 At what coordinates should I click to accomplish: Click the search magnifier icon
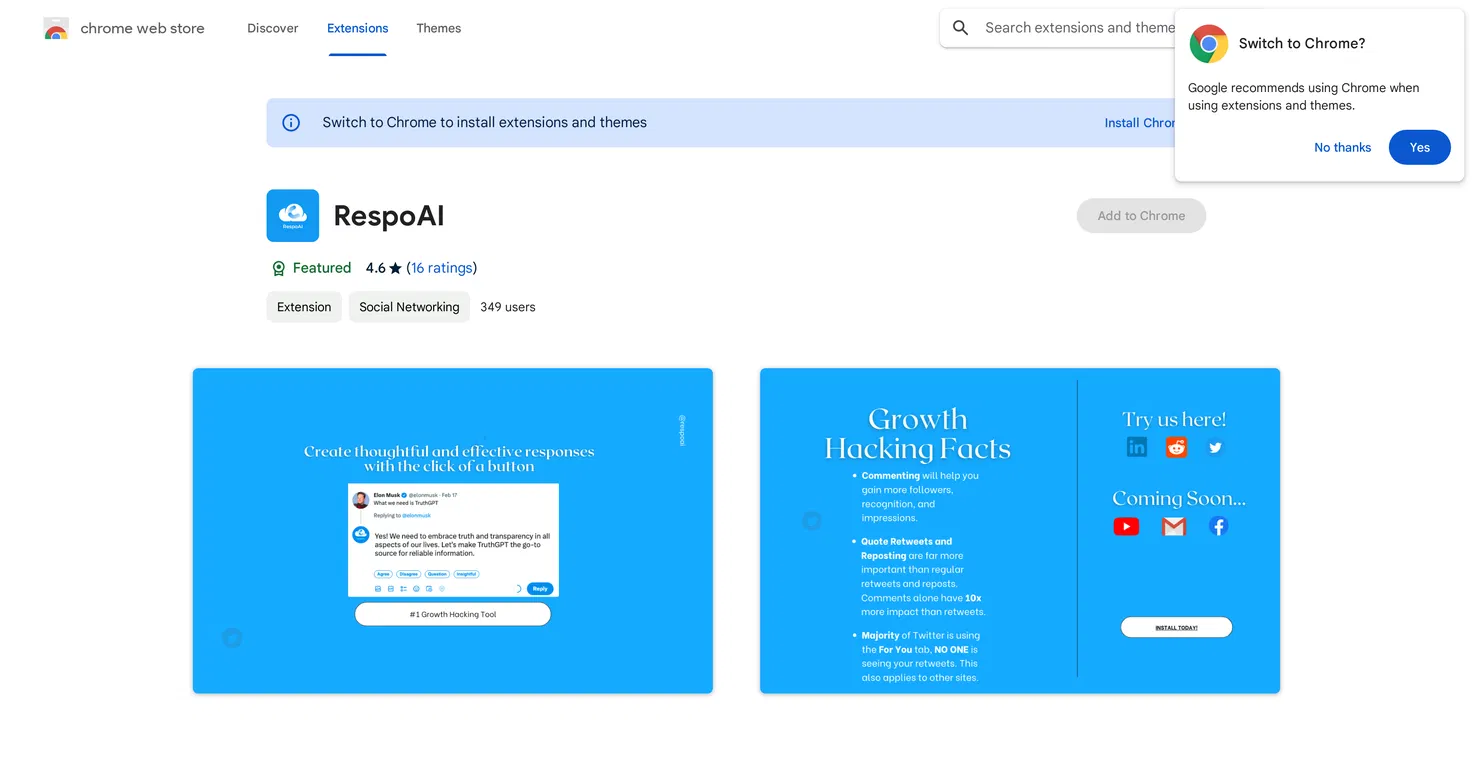pos(960,28)
